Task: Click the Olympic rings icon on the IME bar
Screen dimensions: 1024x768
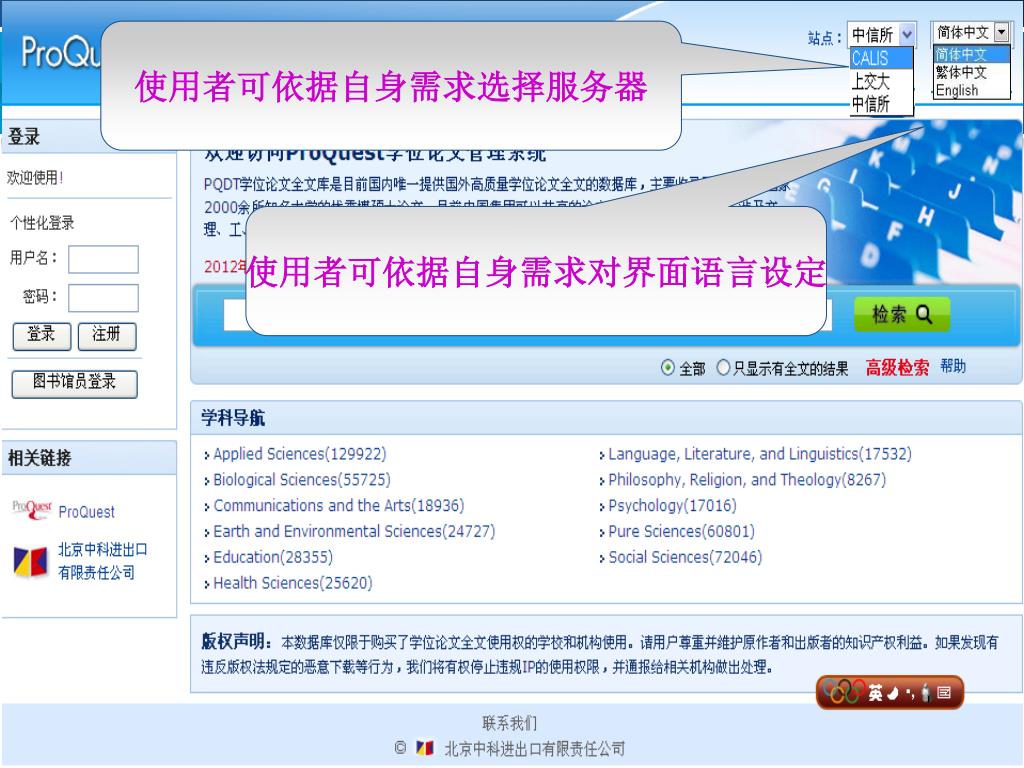Action: pyautogui.click(x=843, y=692)
